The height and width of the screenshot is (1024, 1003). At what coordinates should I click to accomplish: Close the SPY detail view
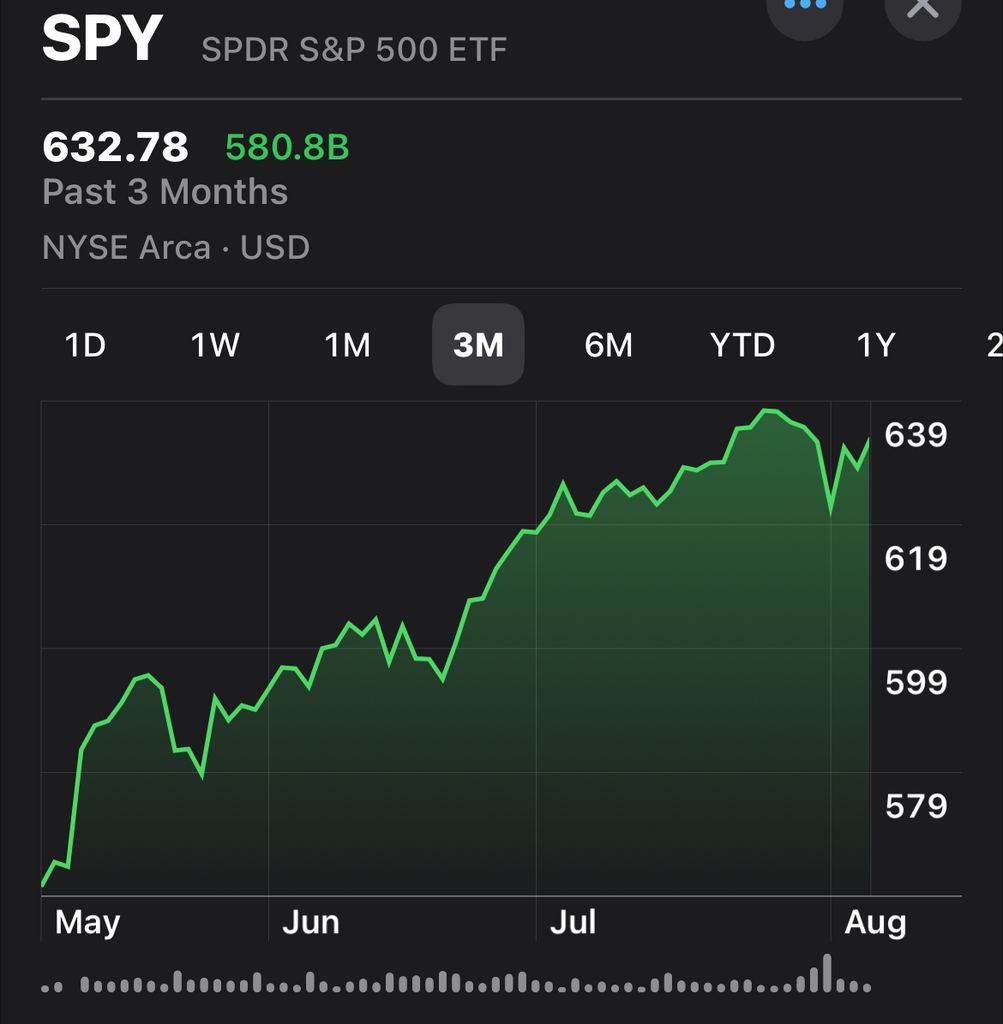[x=922, y=8]
